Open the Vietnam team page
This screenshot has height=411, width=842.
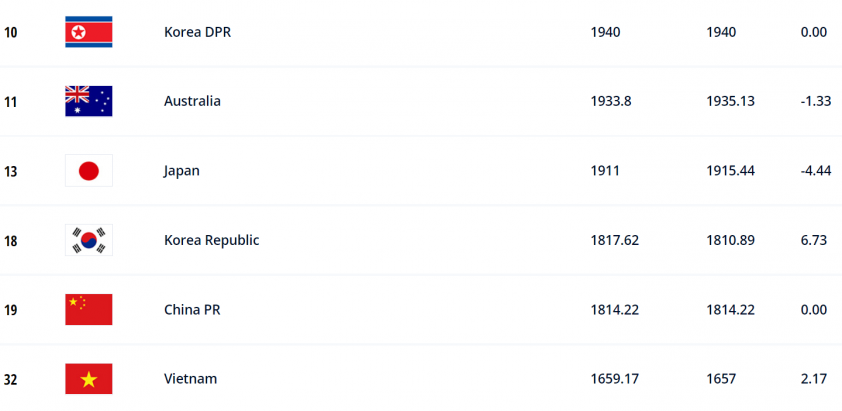pos(191,379)
